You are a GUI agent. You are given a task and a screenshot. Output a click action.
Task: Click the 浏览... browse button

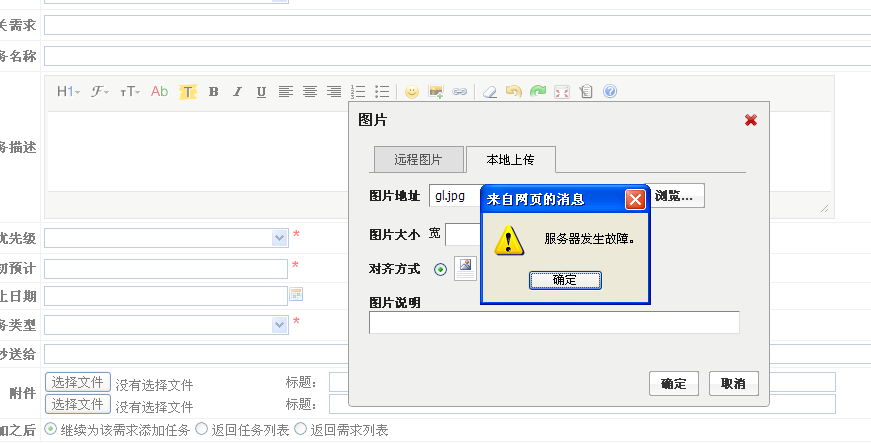pyautogui.click(x=677, y=195)
